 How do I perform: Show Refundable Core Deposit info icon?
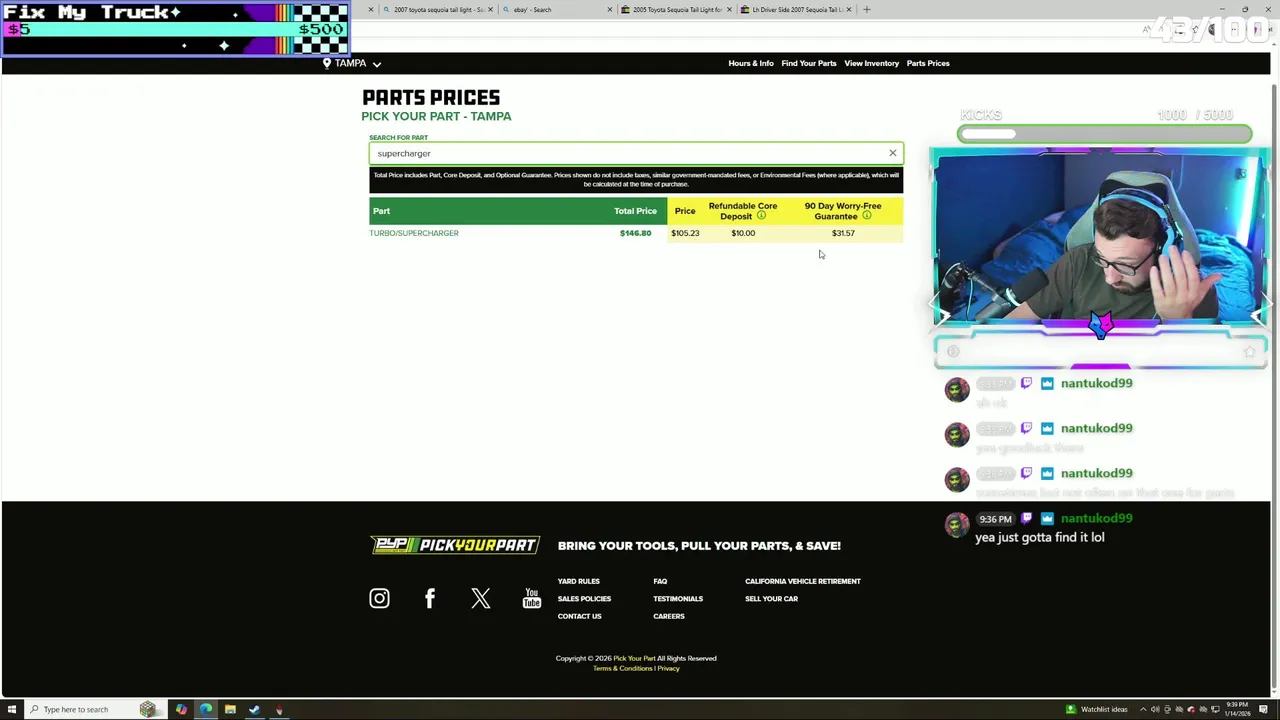pos(761,216)
